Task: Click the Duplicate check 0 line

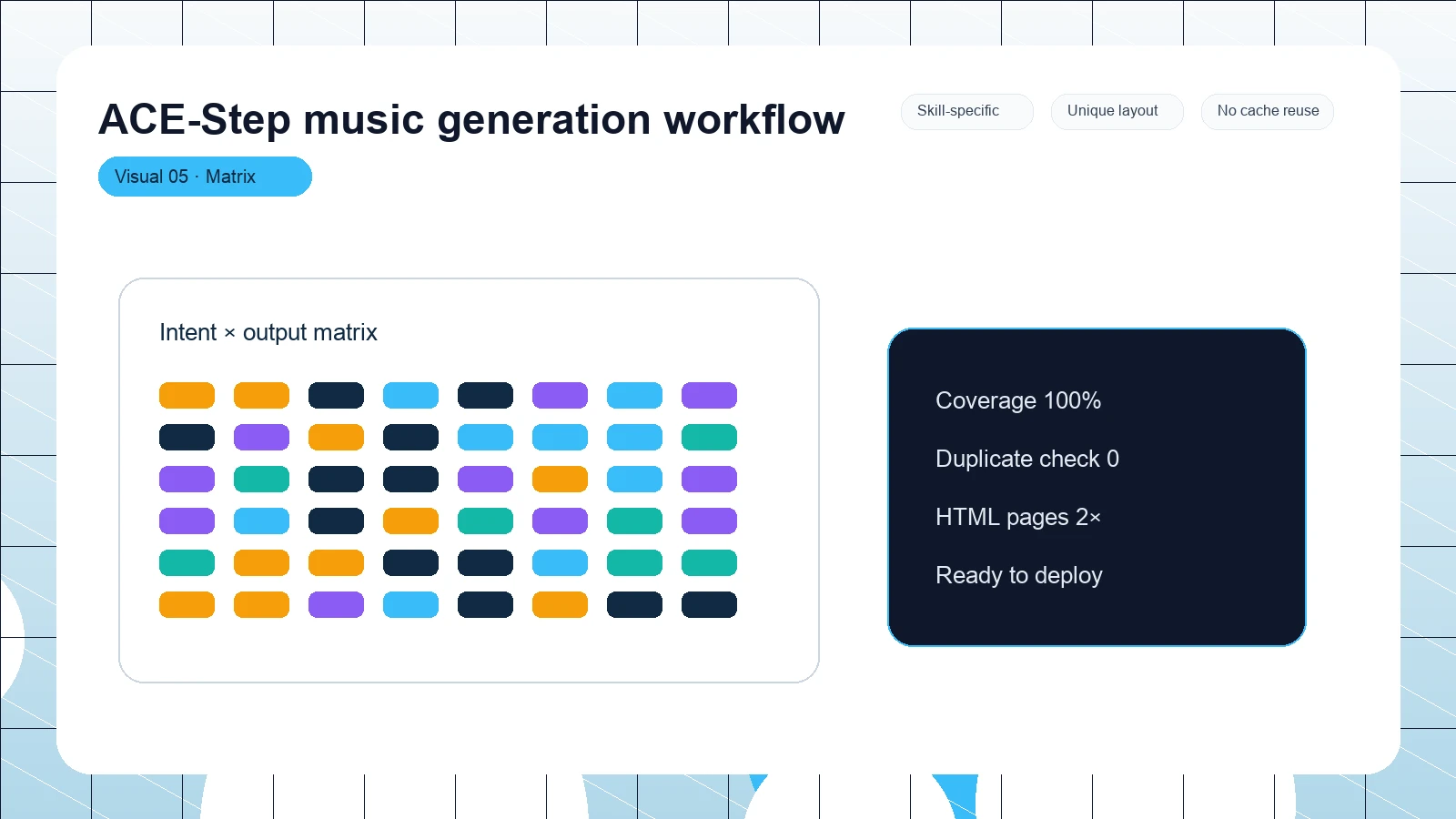Action: point(1027,459)
